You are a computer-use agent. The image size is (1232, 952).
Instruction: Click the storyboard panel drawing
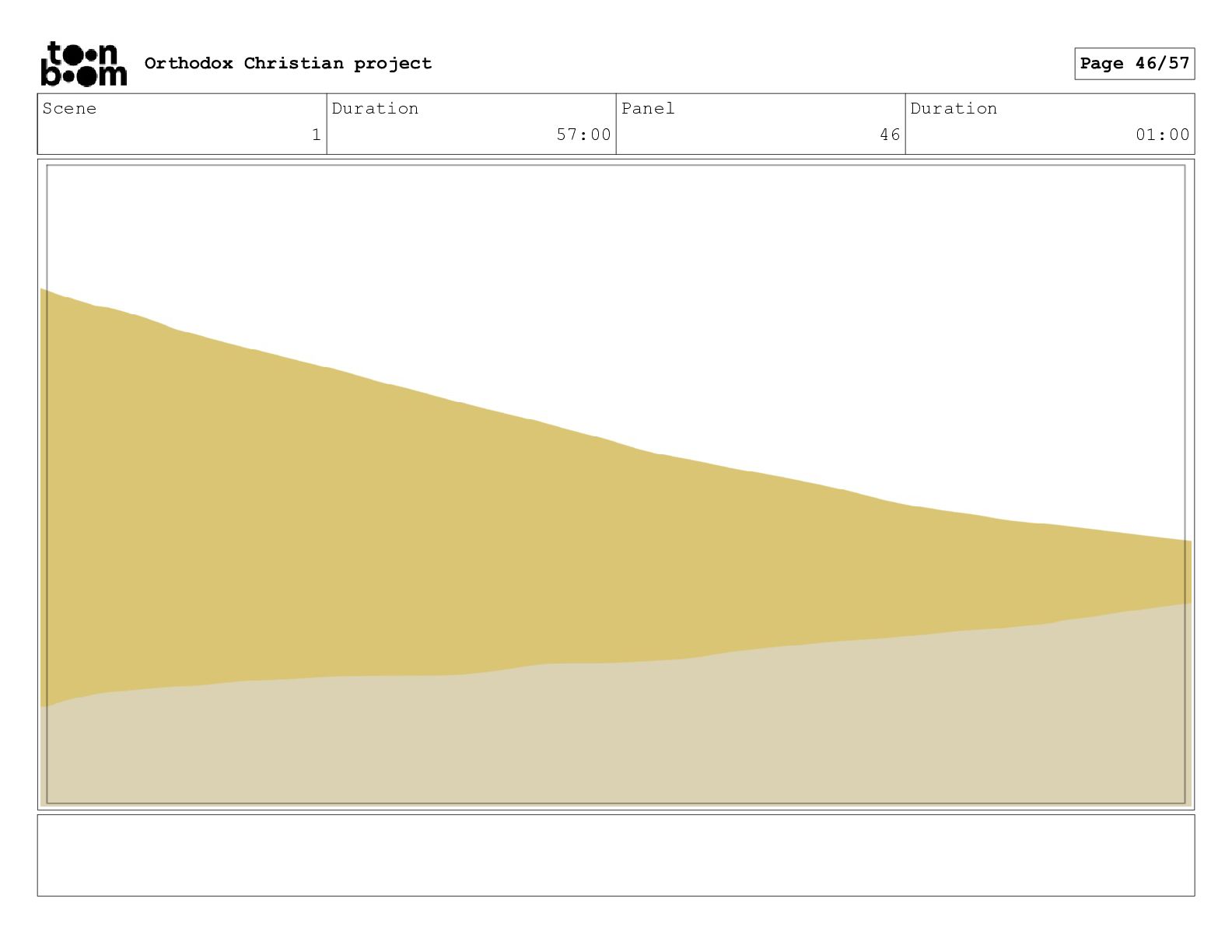click(x=616, y=485)
